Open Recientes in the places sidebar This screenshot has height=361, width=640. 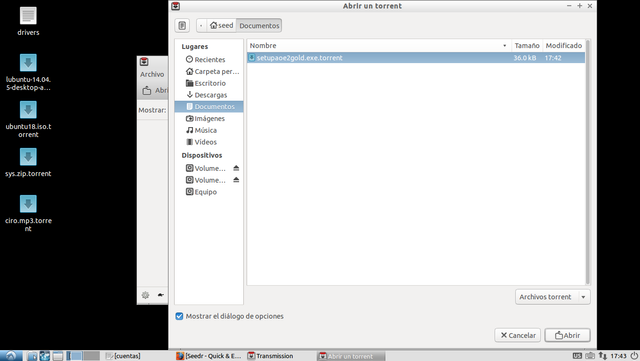(x=209, y=59)
